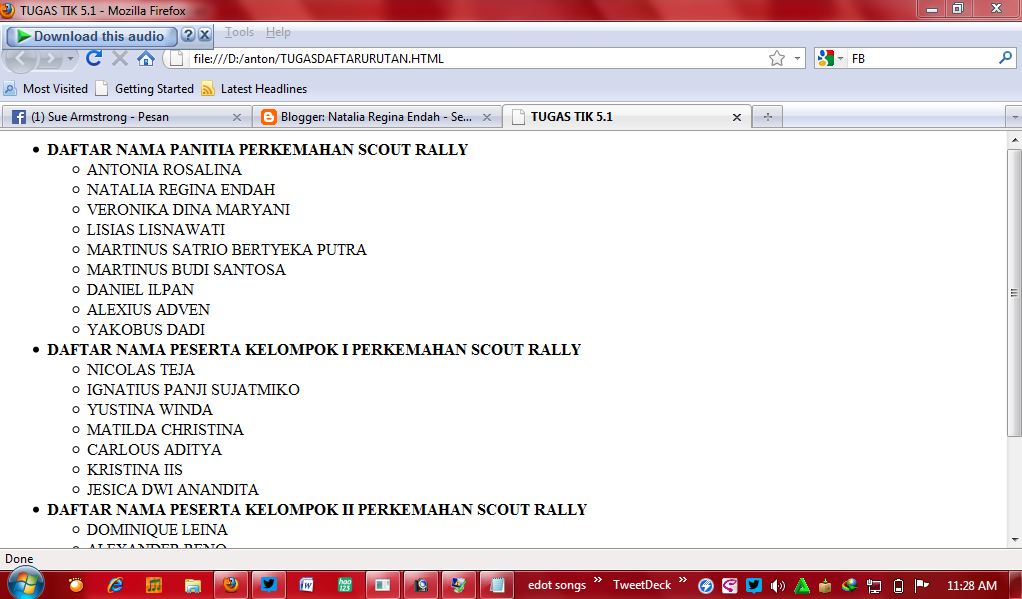Go to the Firefox home page
The image size is (1022, 599).
146,59
